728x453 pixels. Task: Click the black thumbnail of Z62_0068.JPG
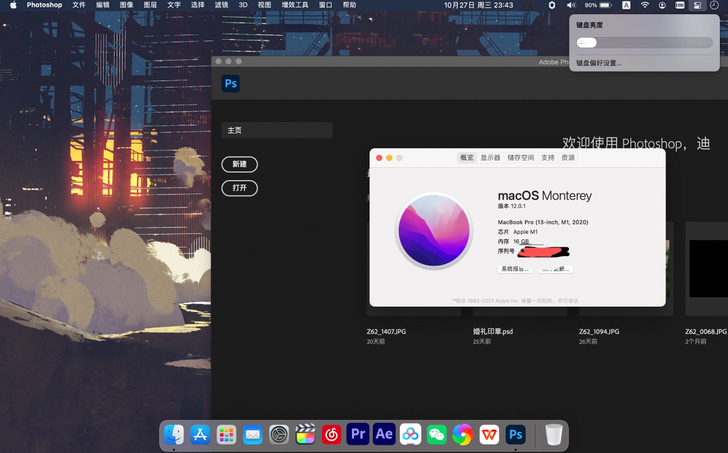coord(708,268)
